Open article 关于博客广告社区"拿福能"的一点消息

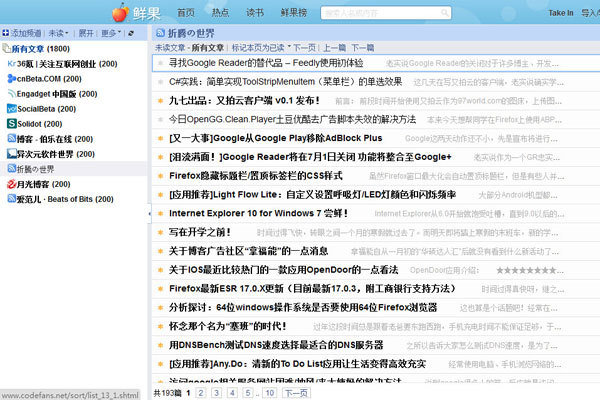[x=248, y=251]
